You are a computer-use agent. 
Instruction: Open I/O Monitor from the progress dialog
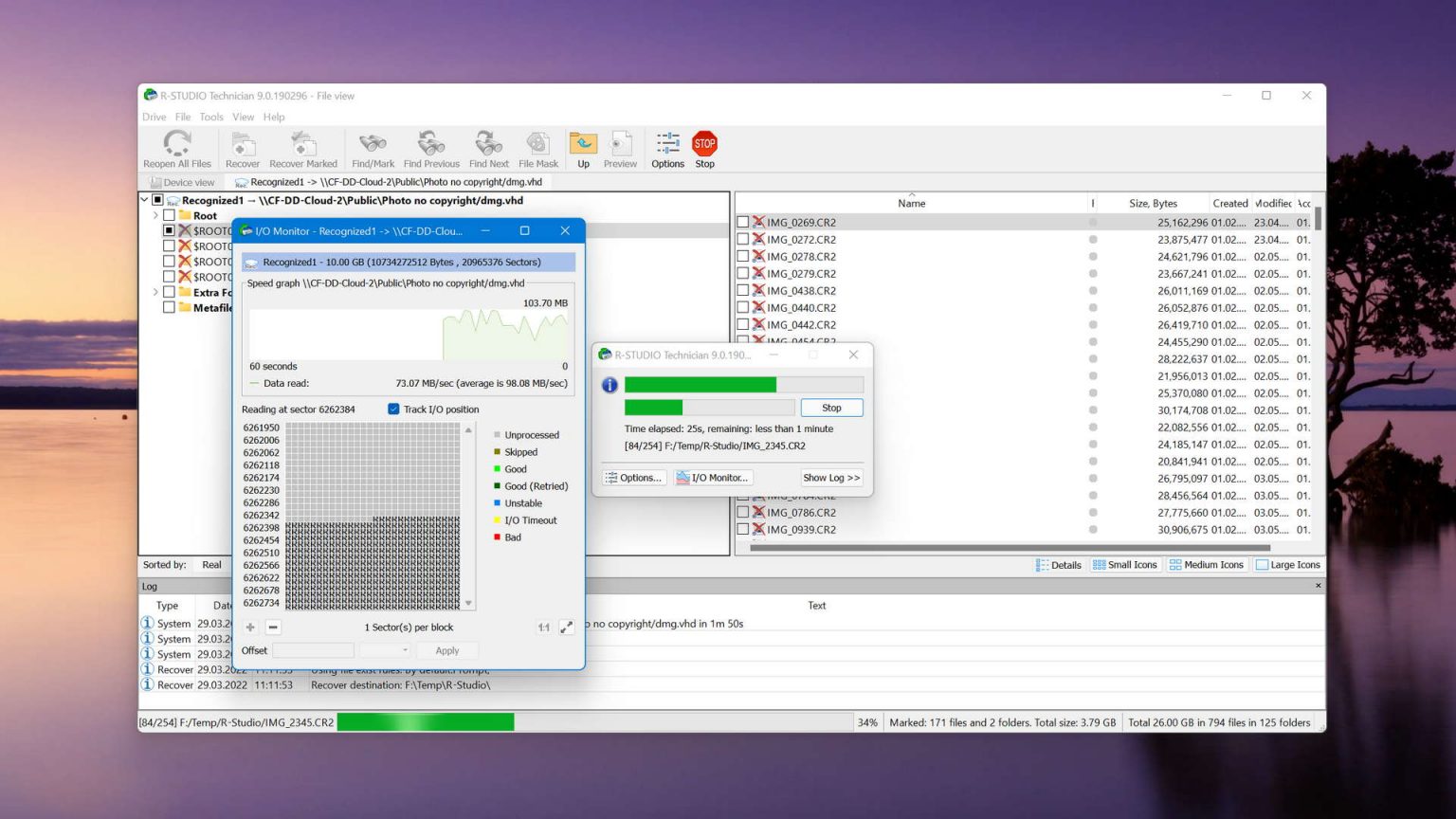click(x=712, y=477)
